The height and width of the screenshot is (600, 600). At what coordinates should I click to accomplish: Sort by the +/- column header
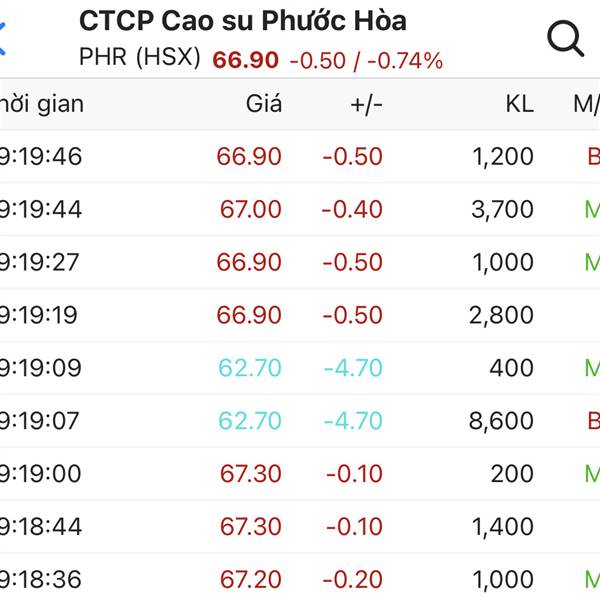click(366, 104)
